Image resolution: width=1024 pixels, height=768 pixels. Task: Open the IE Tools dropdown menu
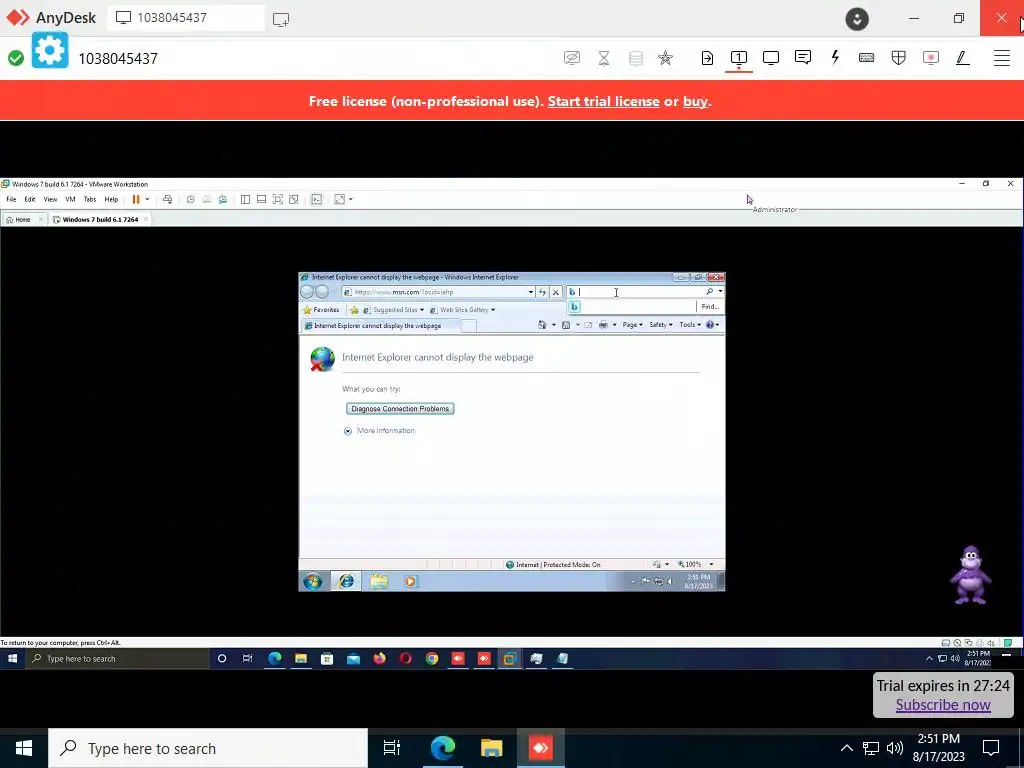(x=690, y=325)
